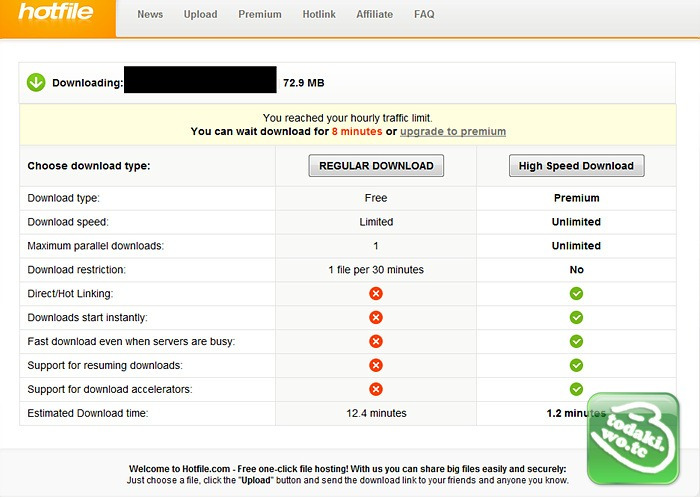This screenshot has height=497, width=700.
Task: Click green check for resuming downloads support
Action: point(576,365)
